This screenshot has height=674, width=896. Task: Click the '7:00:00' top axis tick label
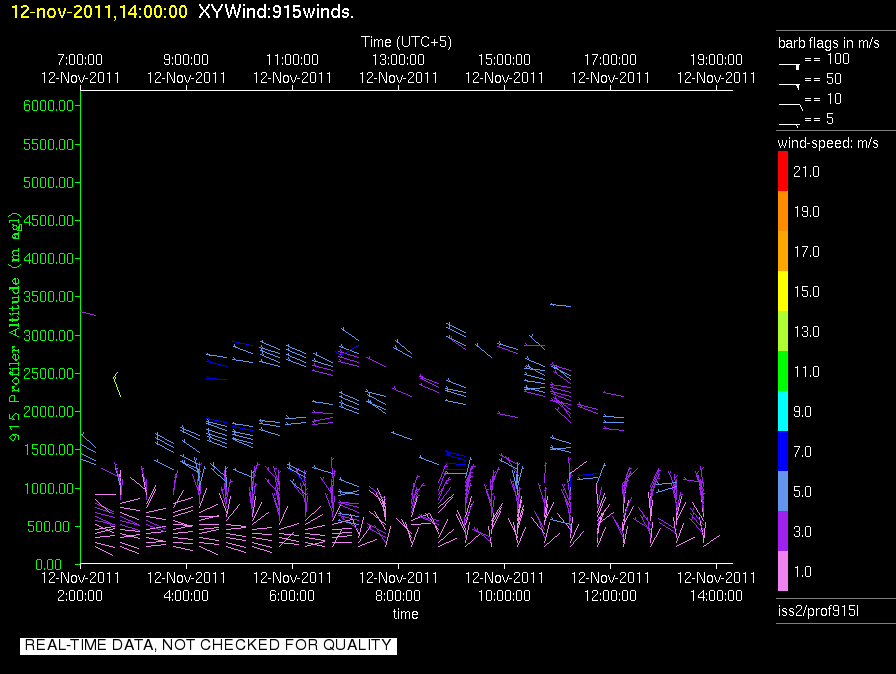[x=80, y=60]
